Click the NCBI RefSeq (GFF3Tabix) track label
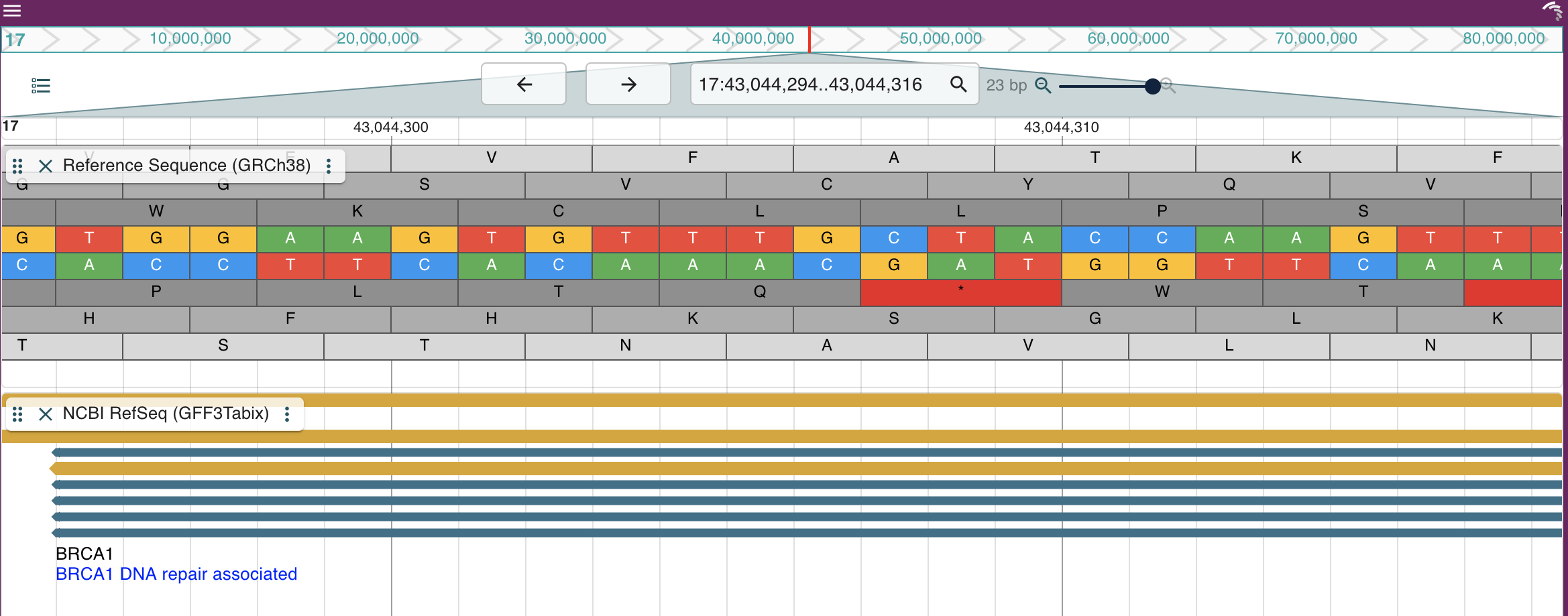1568x616 pixels. tap(166, 414)
